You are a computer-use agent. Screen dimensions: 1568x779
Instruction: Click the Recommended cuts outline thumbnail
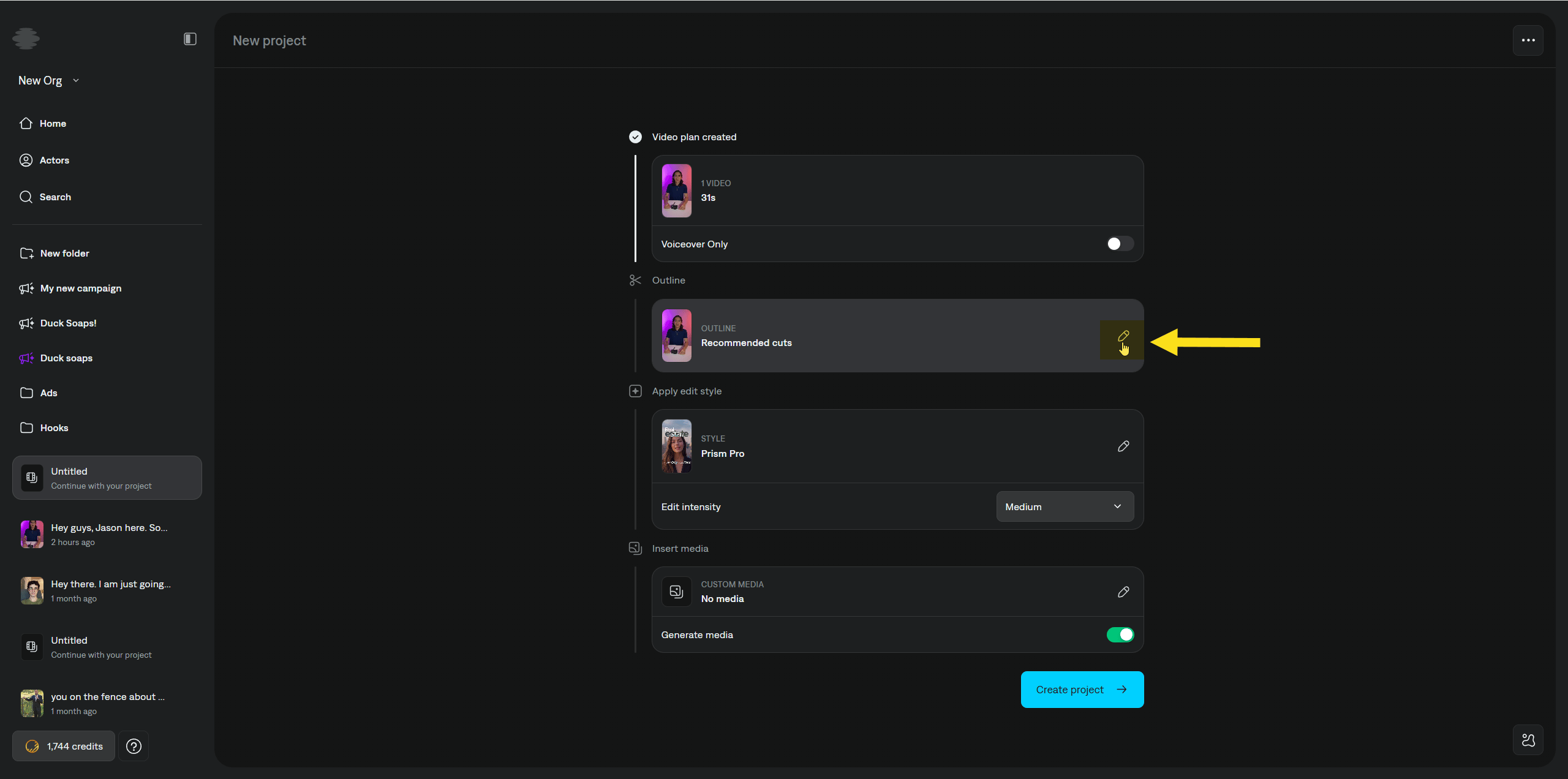[x=677, y=336]
